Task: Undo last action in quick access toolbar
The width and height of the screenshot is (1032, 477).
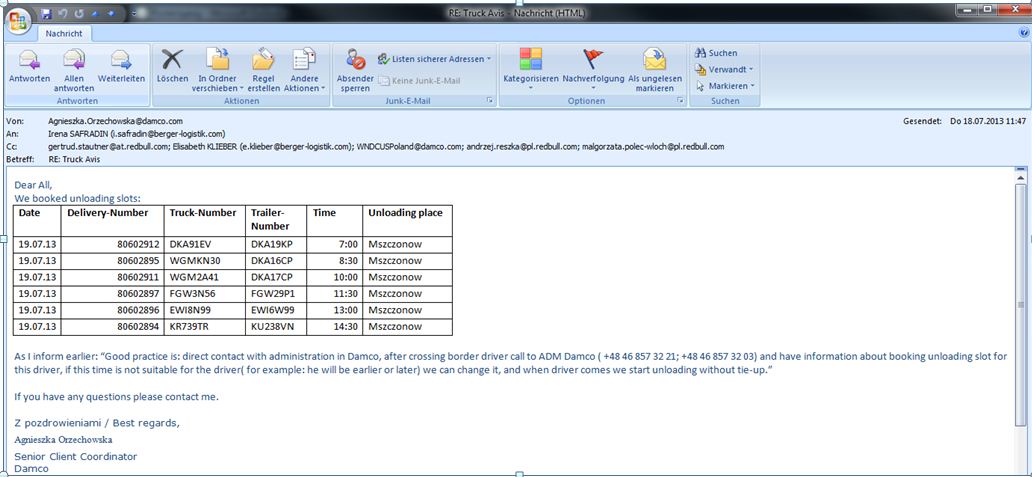Action: point(64,13)
